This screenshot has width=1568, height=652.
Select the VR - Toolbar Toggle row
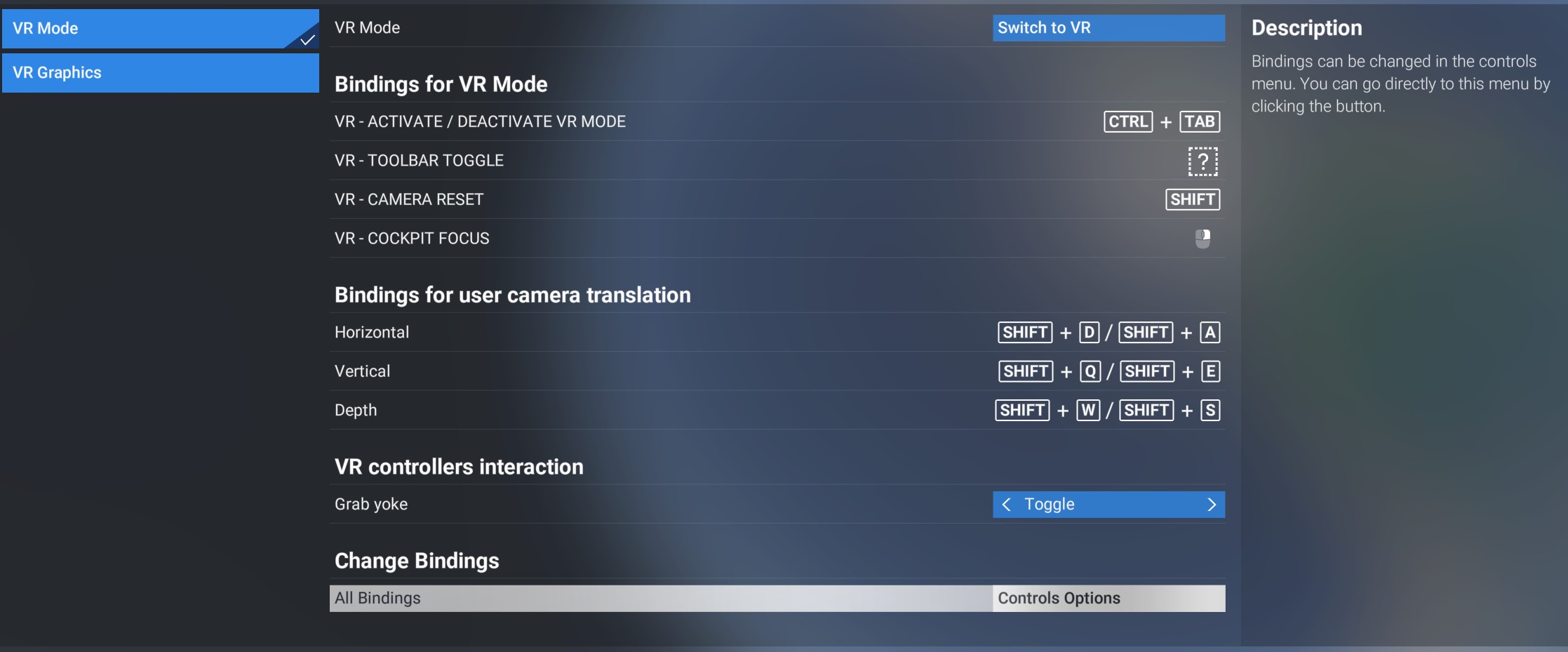[777, 161]
